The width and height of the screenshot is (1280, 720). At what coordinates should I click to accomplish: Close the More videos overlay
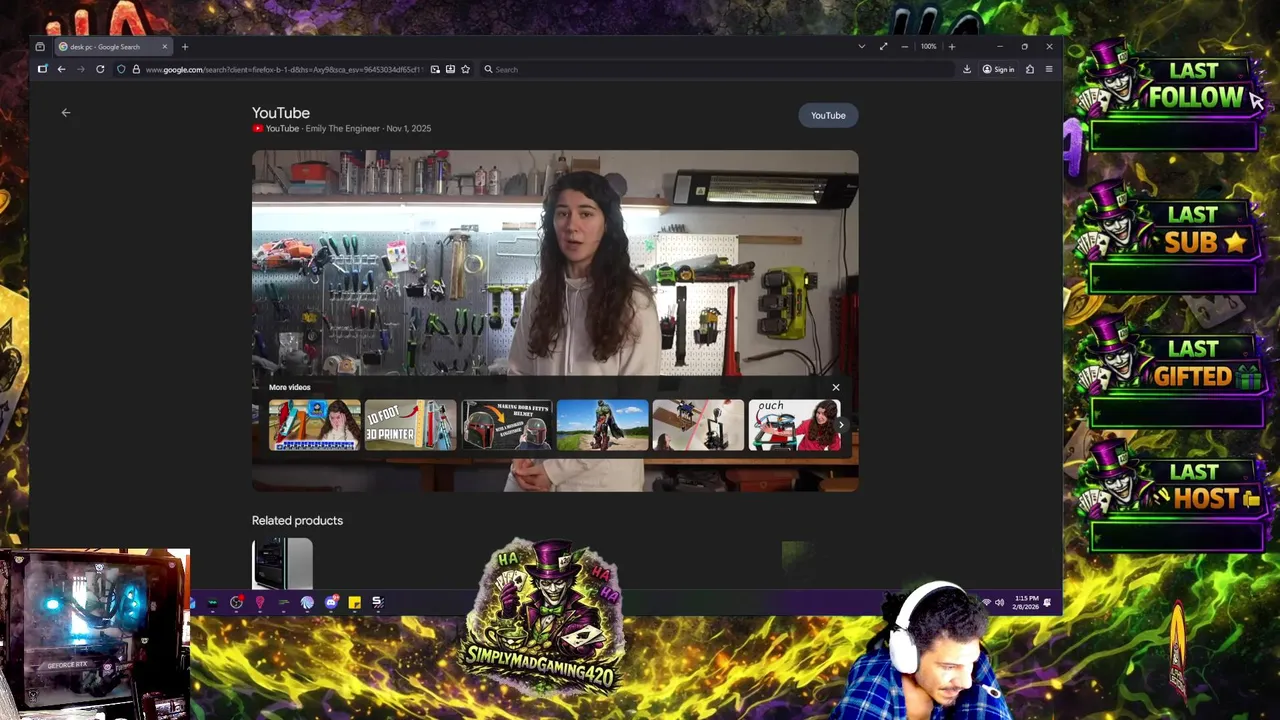coord(836,387)
